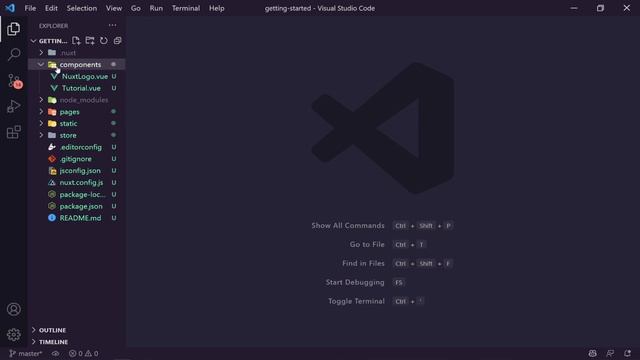The width and height of the screenshot is (640, 360).
Task: Open the Help menu
Action: click(217, 8)
